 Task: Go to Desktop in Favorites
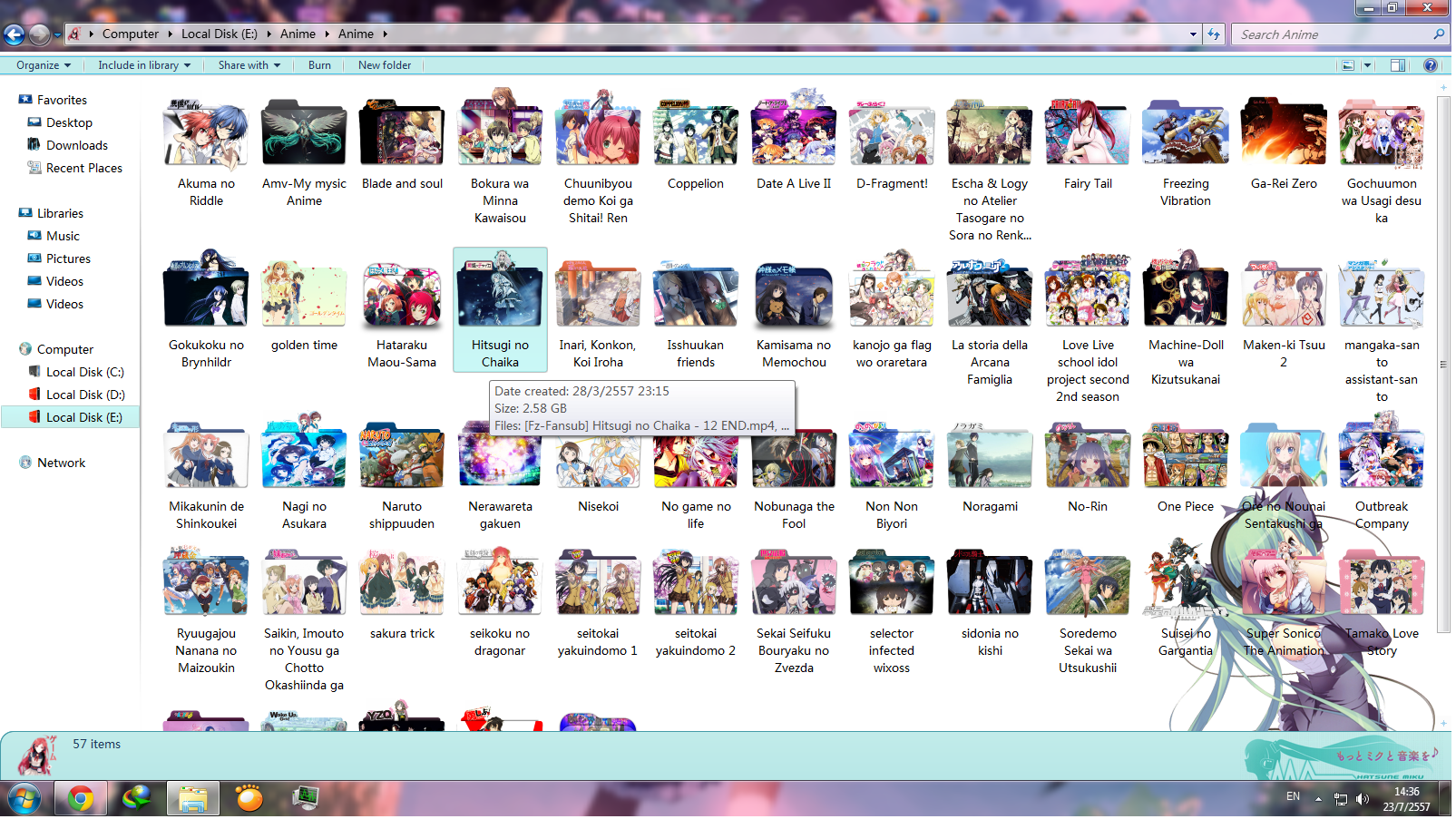point(69,122)
